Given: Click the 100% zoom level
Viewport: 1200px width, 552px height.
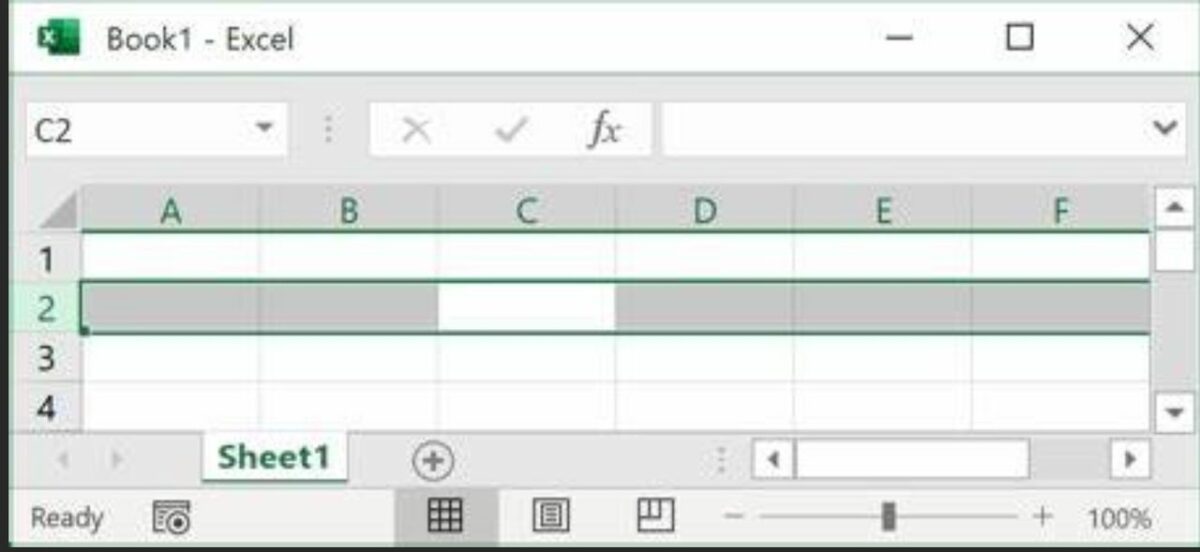Looking at the screenshot, I should coord(1120,518).
